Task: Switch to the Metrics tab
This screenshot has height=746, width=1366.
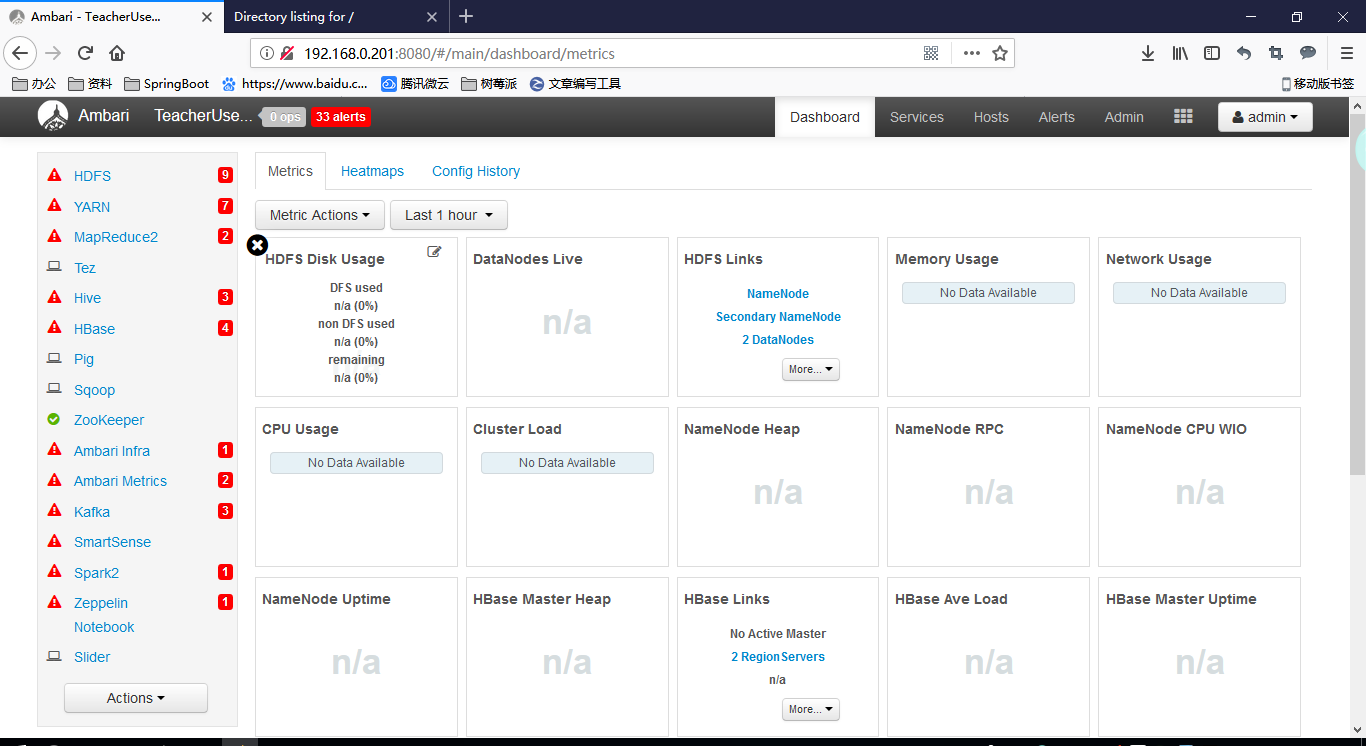Action: click(290, 171)
